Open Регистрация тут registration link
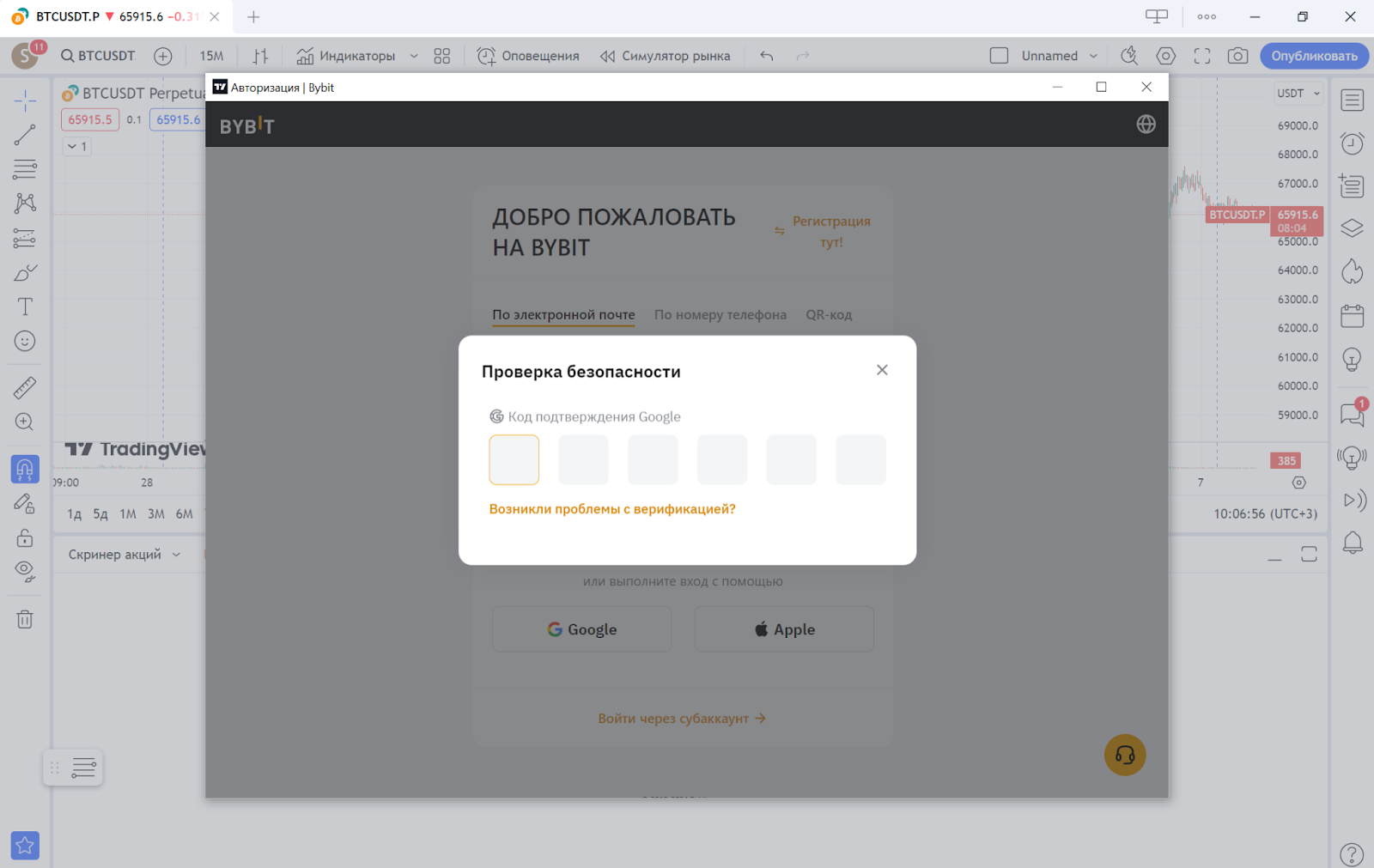The image size is (1374, 868). (831, 232)
